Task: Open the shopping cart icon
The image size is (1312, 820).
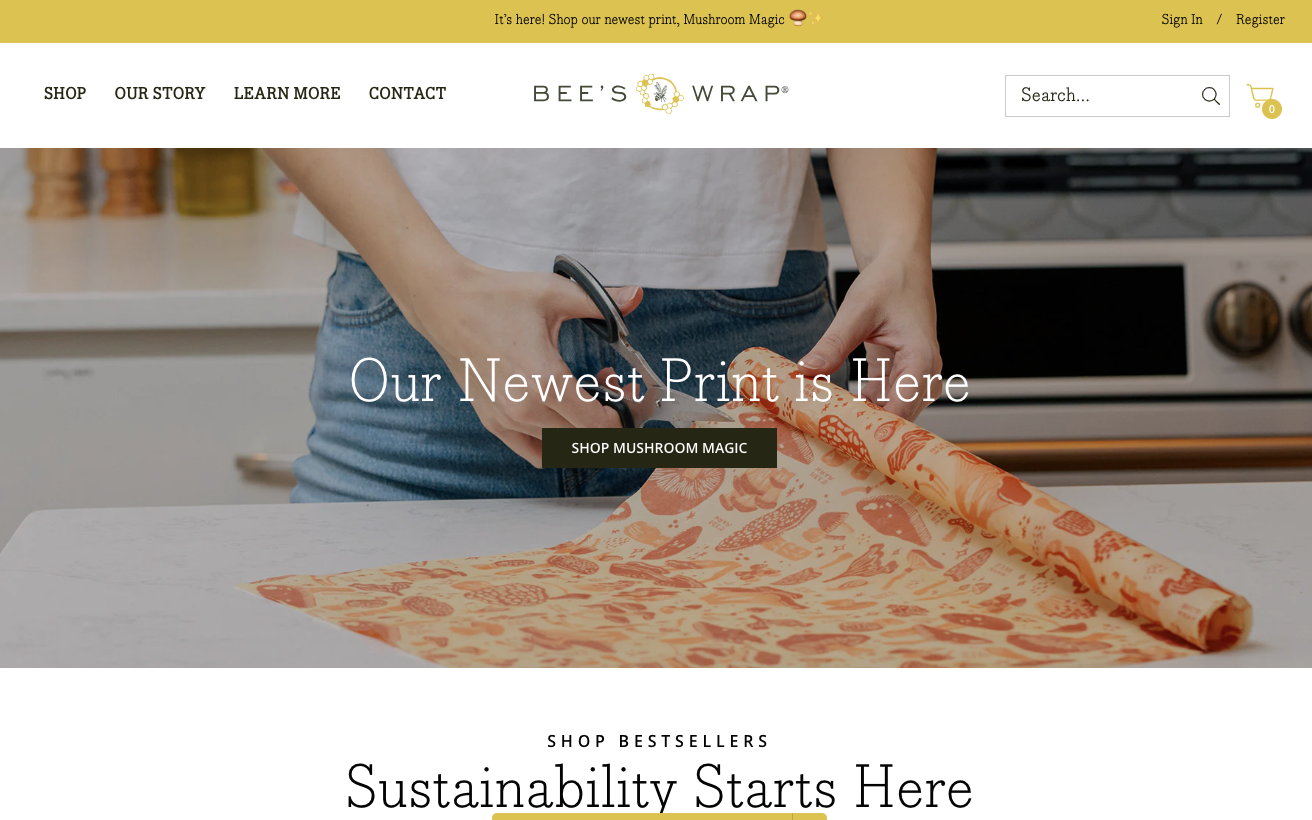Action: tap(1259, 96)
